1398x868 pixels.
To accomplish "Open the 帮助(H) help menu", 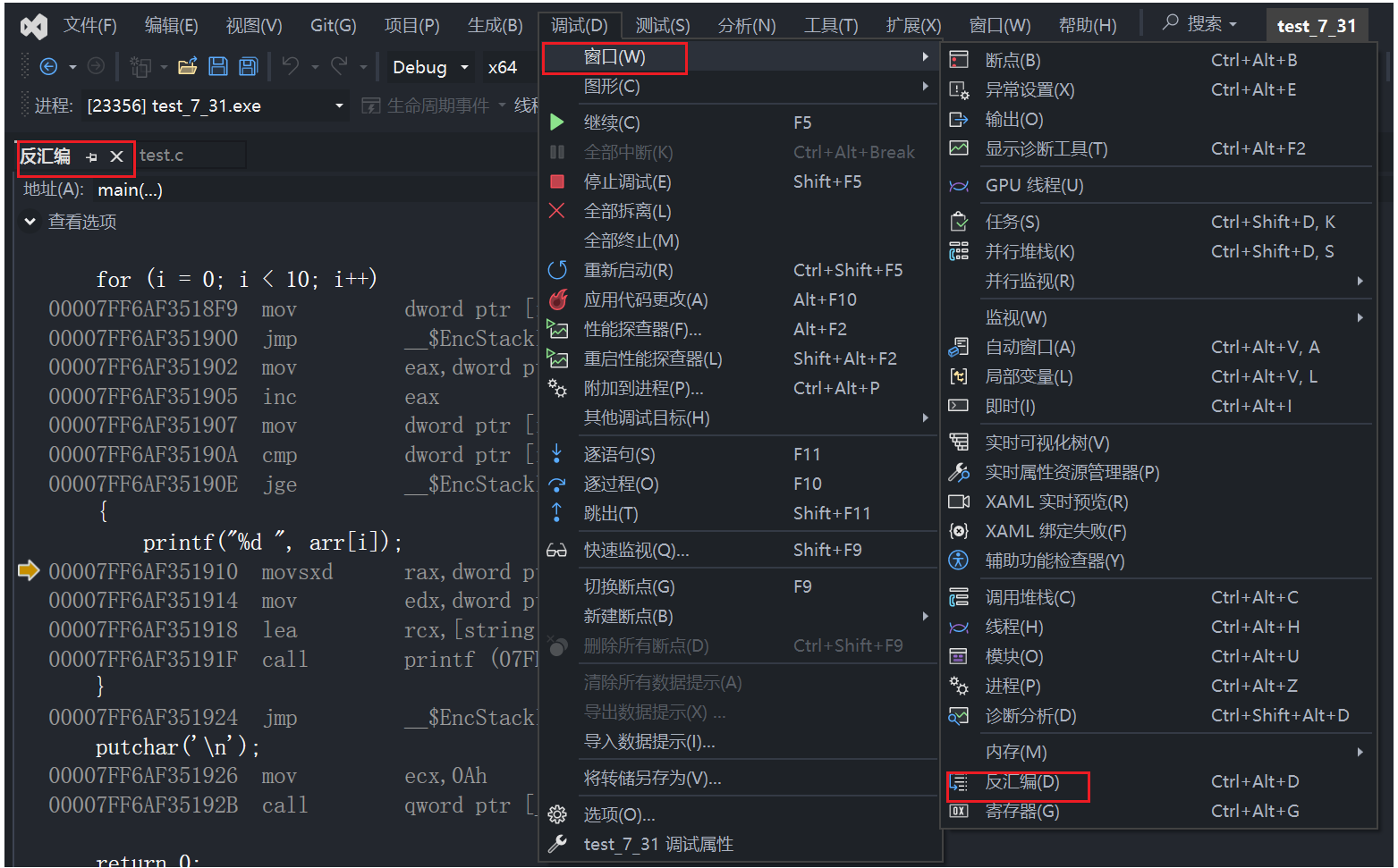I will point(1088,25).
